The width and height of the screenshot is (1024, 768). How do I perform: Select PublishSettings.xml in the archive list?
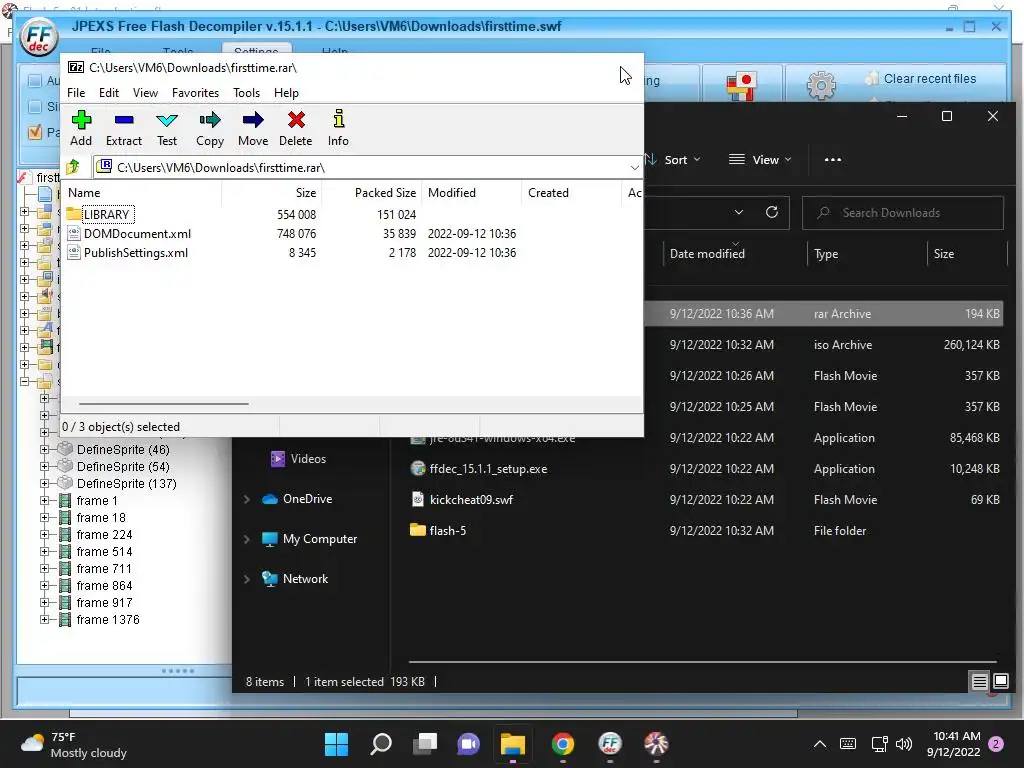[135, 253]
